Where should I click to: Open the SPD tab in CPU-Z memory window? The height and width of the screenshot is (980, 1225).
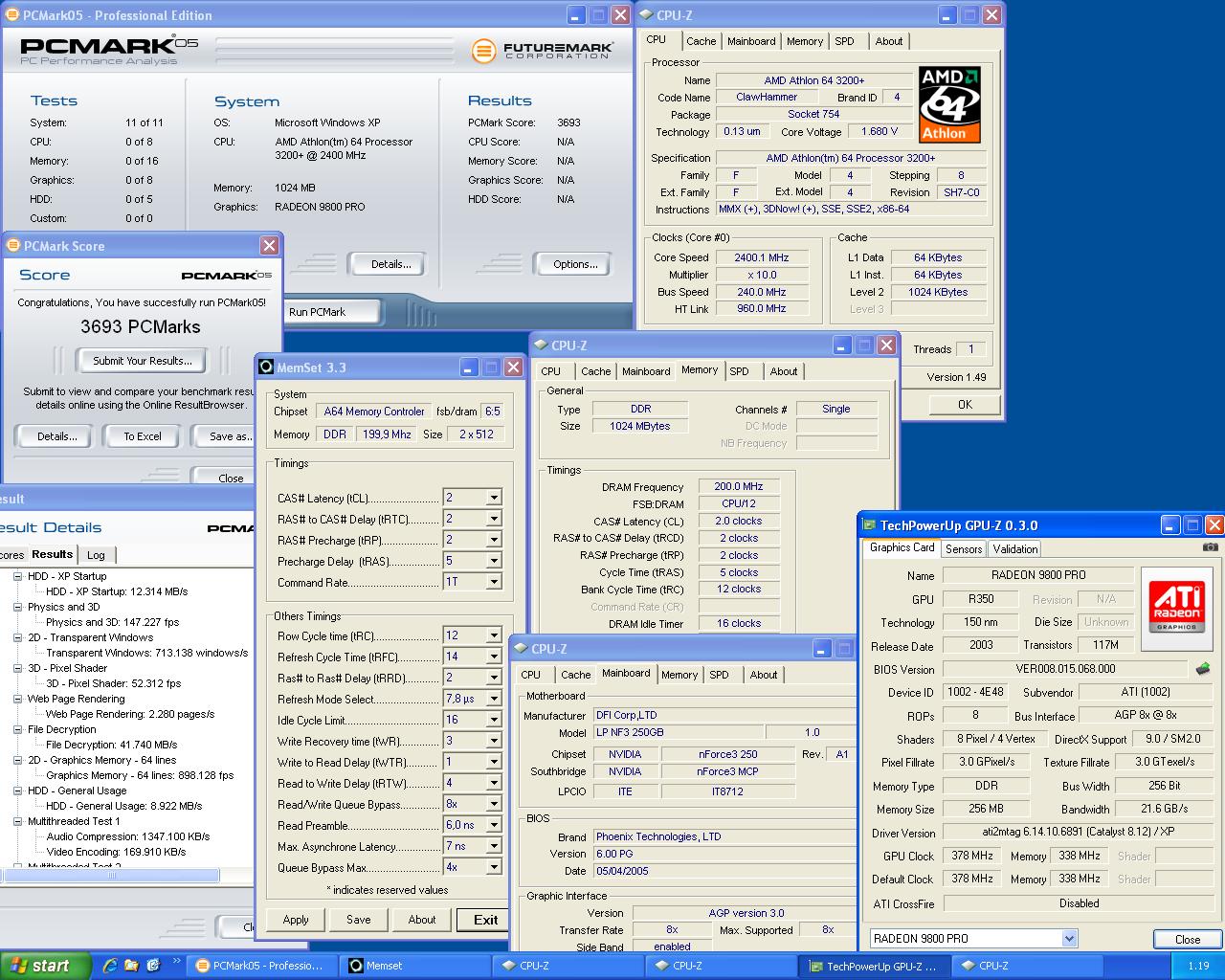click(739, 371)
